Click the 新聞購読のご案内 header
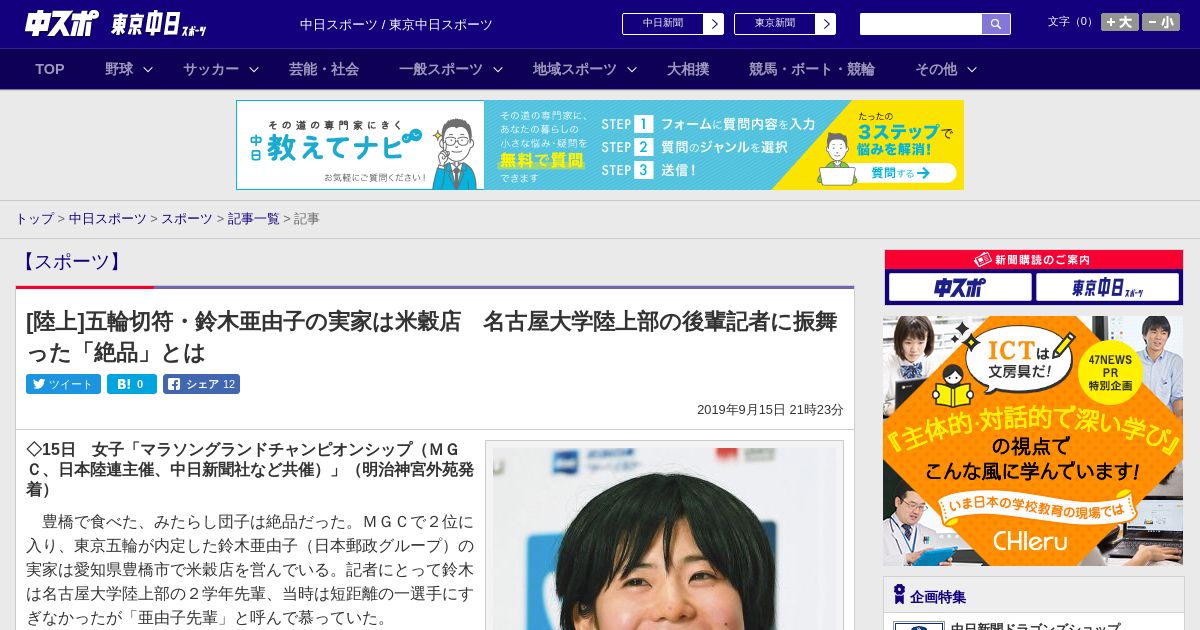 [x=1034, y=260]
